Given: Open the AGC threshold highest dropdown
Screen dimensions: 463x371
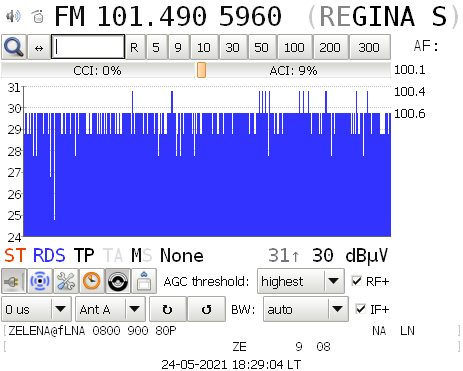Looking at the screenshot, I should pos(301,281).
